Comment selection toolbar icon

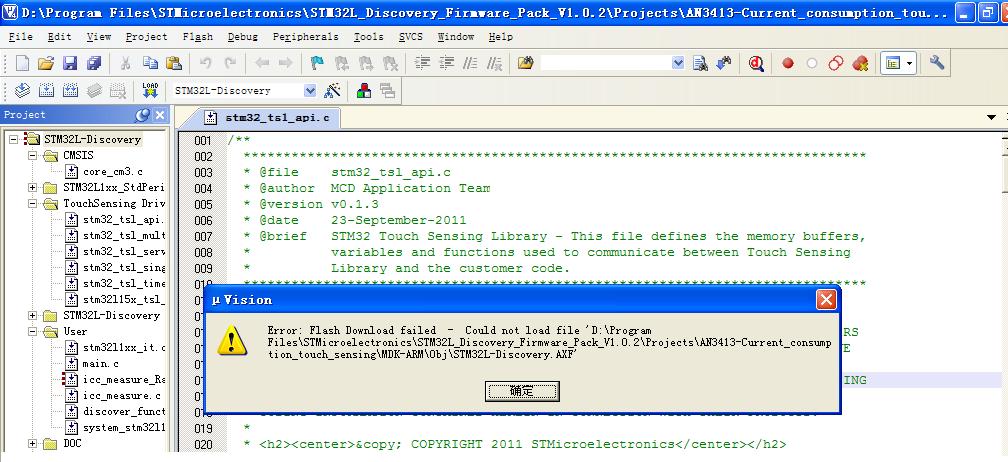click(x=470, y=63)
